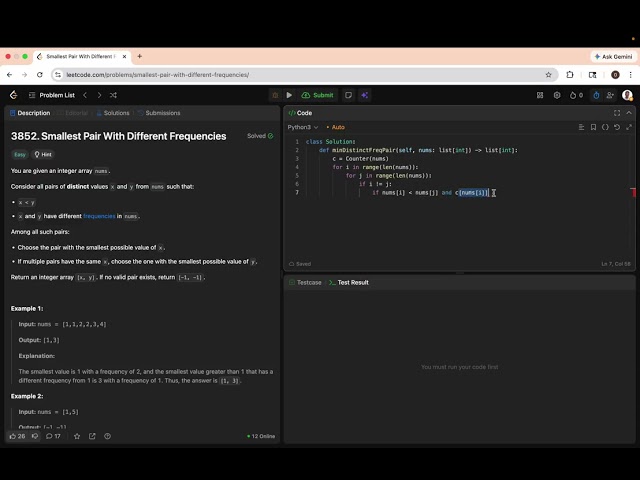640x480 pixels.
Task: Click the problem title heading
Action: pos(118,136)
